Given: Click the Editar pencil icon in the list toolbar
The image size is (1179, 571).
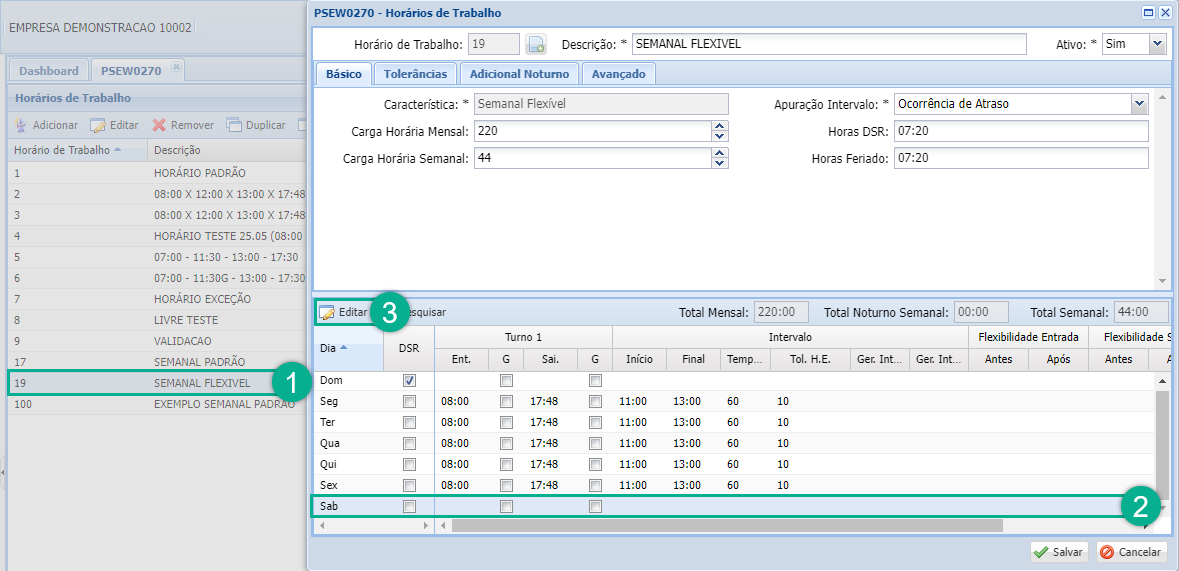Looking at the screenshot, I should coord(98,126).
